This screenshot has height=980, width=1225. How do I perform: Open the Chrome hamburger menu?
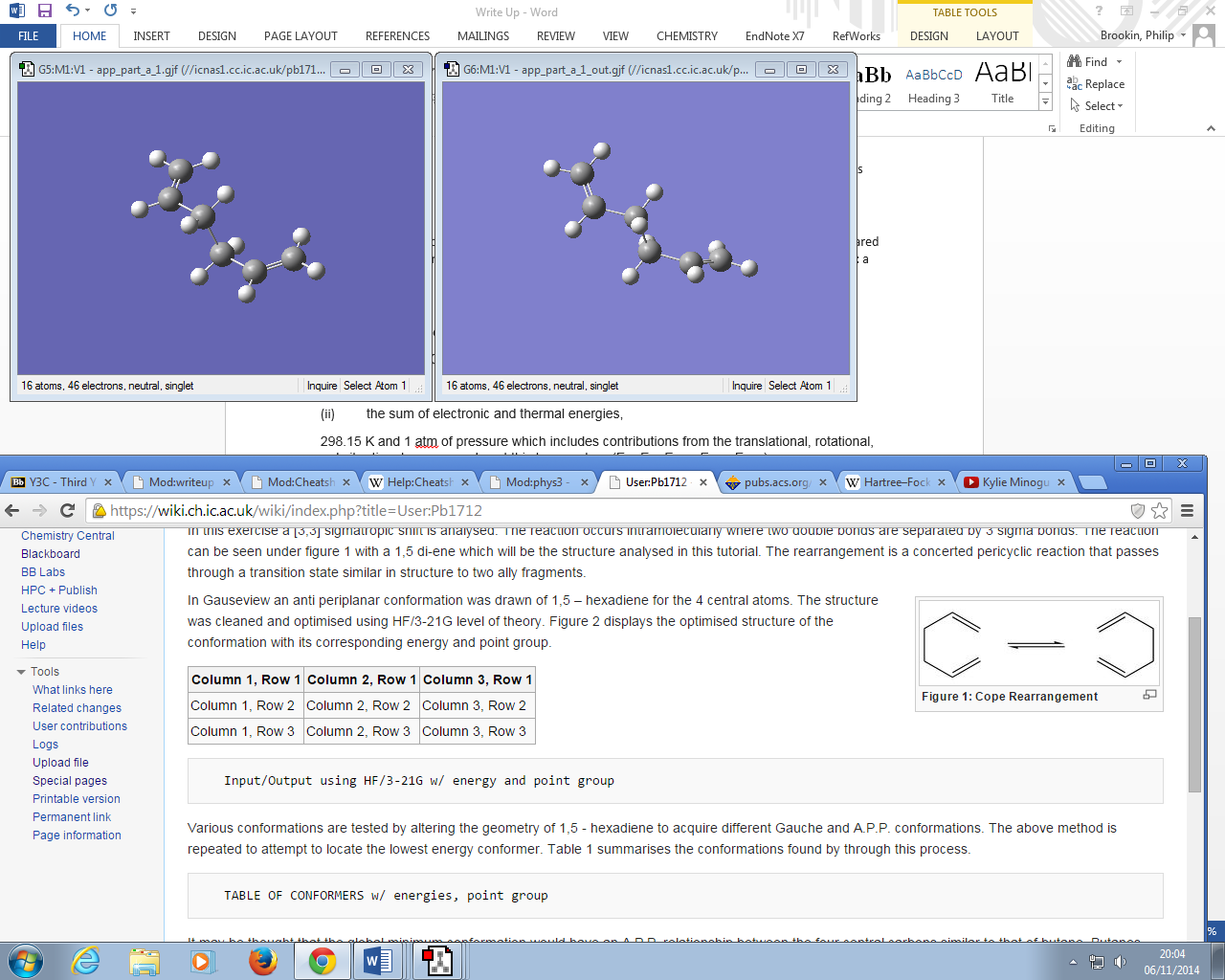pos(1188,510)
